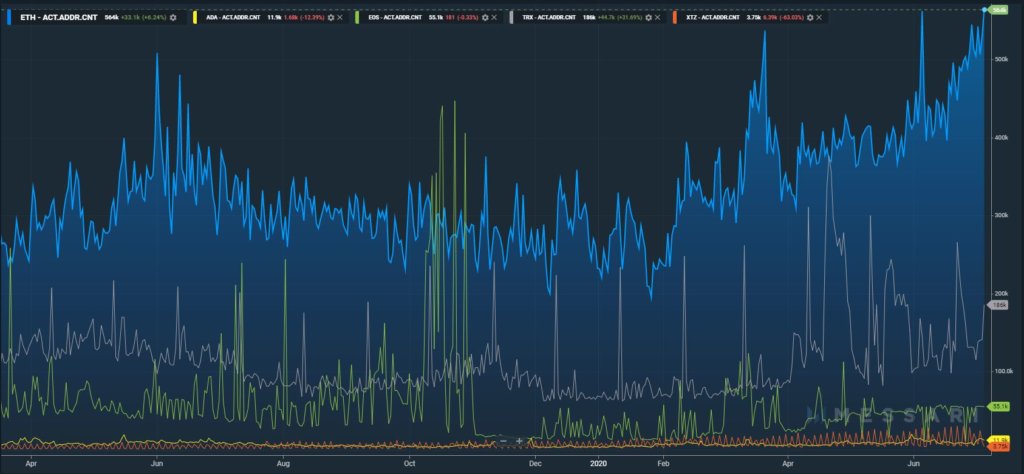The image size is (1024, 474).
Task: Click 100.0k y-axis label
Action: click(x=1002, y=371)
